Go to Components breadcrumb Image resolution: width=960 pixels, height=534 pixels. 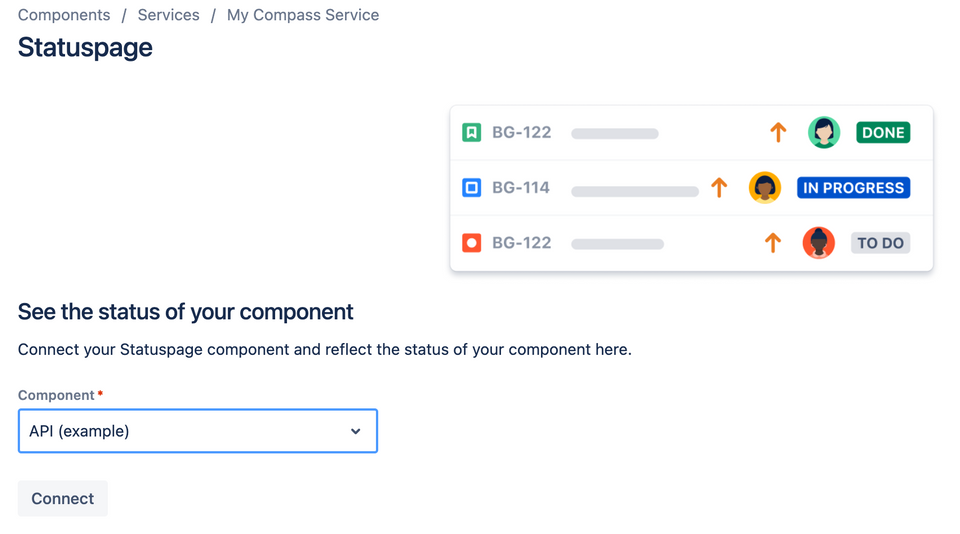click(64, 15)
